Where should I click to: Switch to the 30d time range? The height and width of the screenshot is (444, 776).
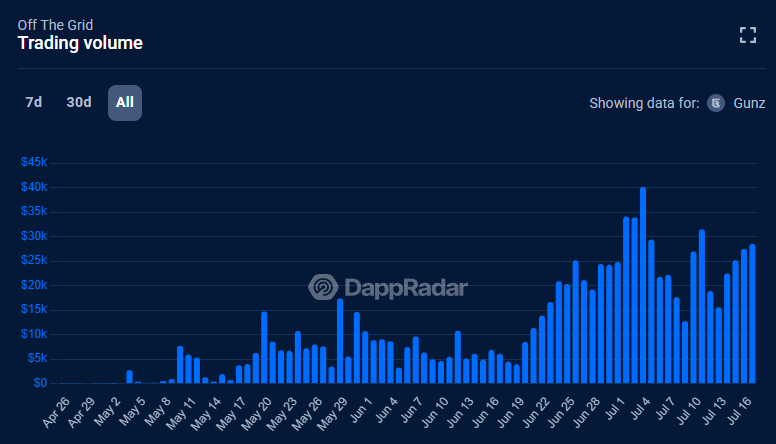79,102
